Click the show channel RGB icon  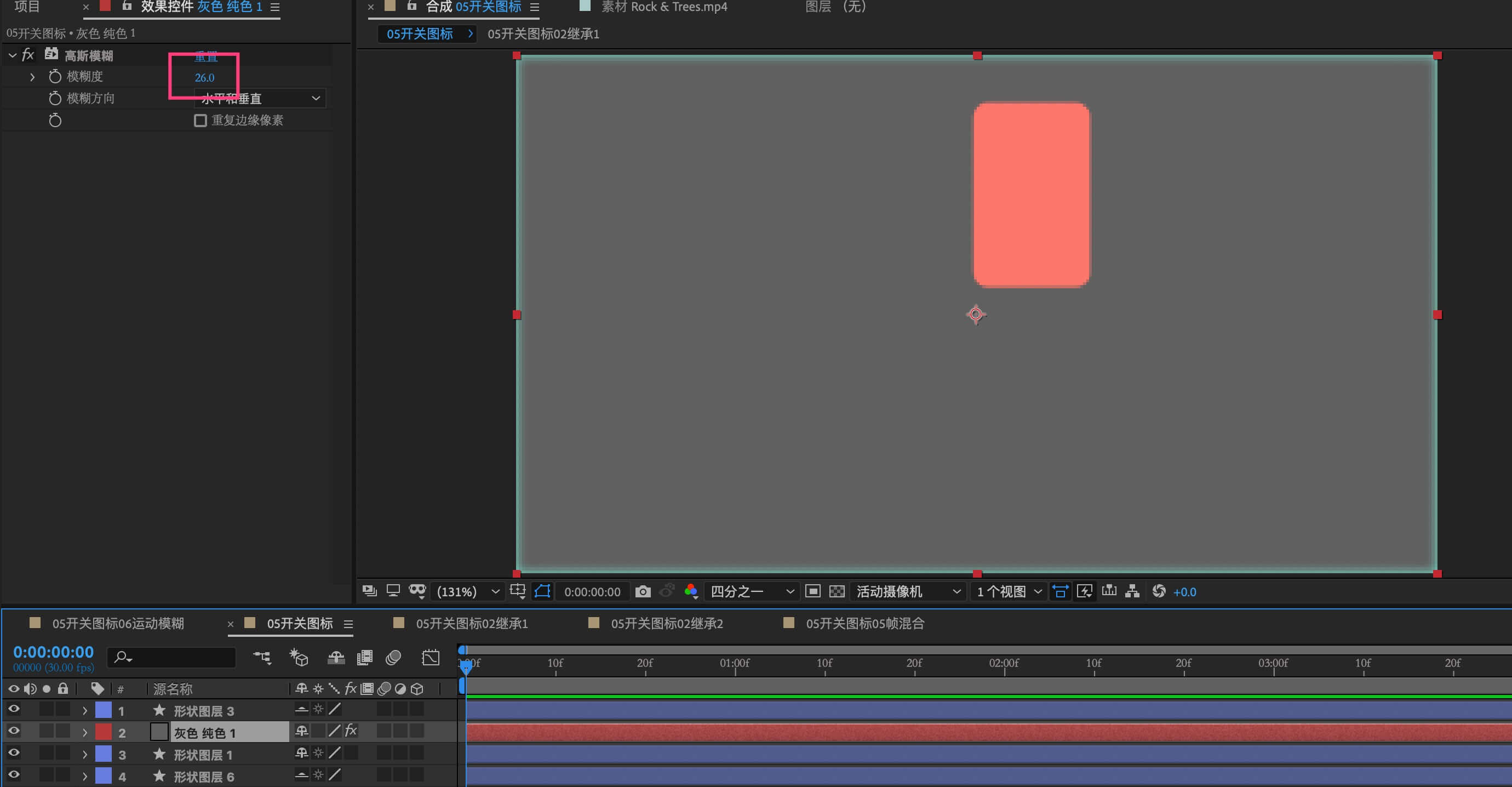click(x=691, y=591)
